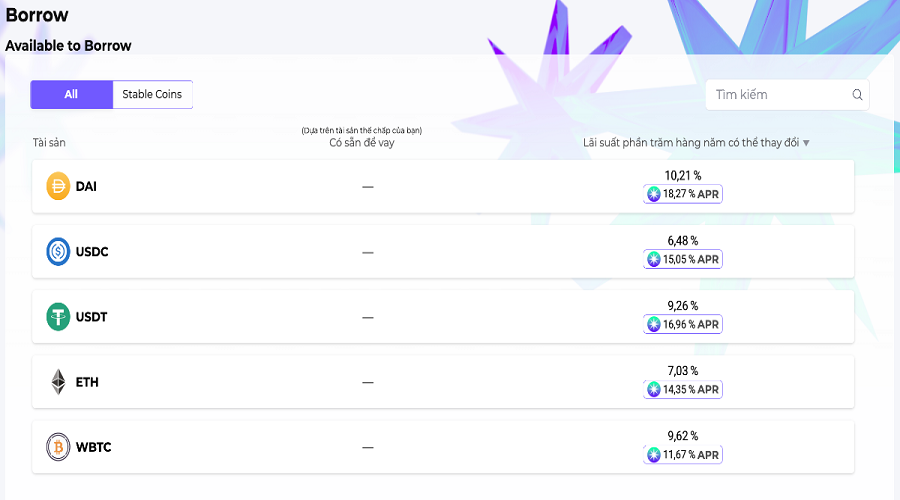Select the All filter tab
The height and width of the screenshot is (500, 900).
click(x=71, y=94)
